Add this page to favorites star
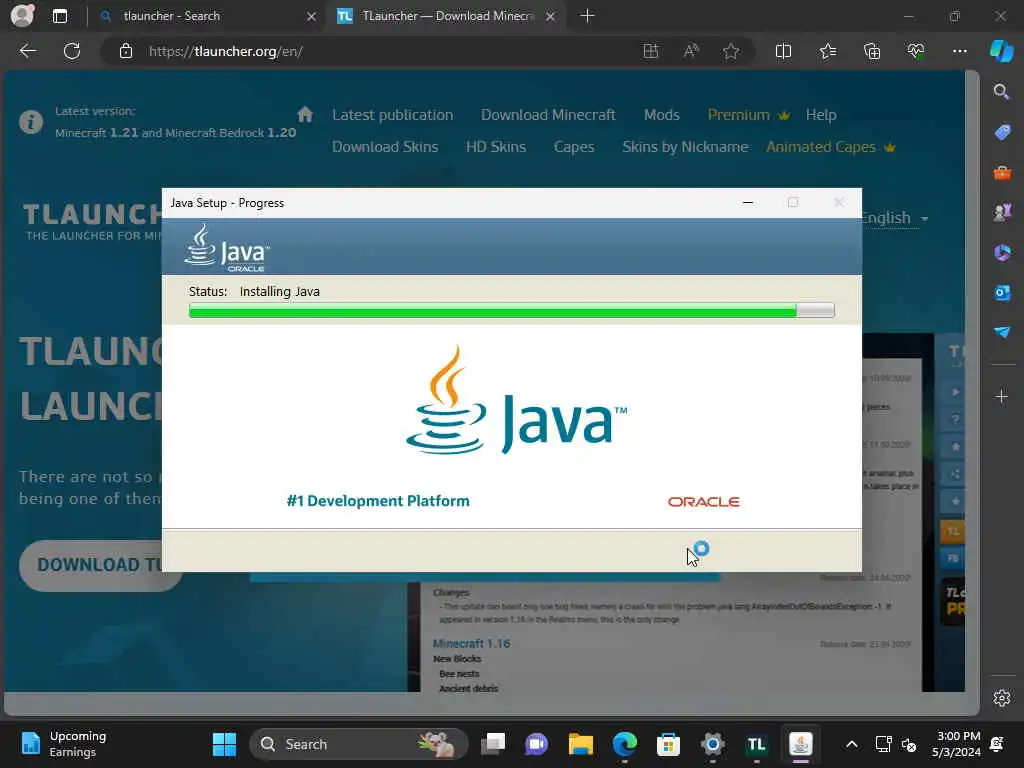Viewport: 1024px width, 768px height. point(731,51)
